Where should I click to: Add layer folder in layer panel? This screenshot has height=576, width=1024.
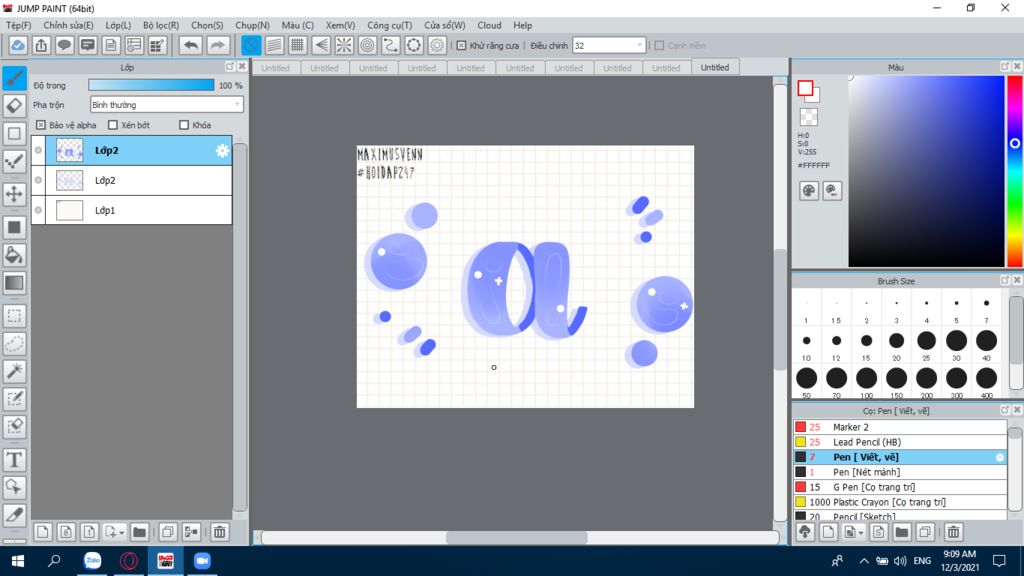139,532
